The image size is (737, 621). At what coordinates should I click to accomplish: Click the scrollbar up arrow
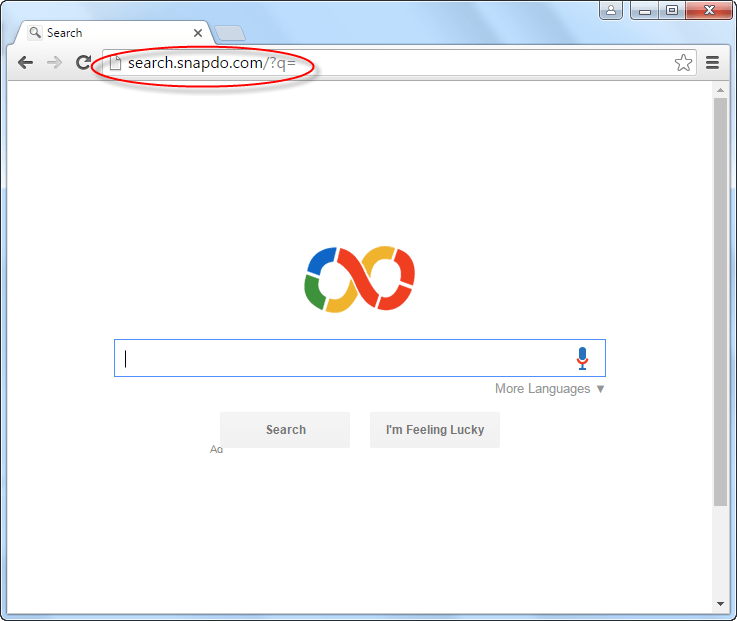[x=720, y=89]
